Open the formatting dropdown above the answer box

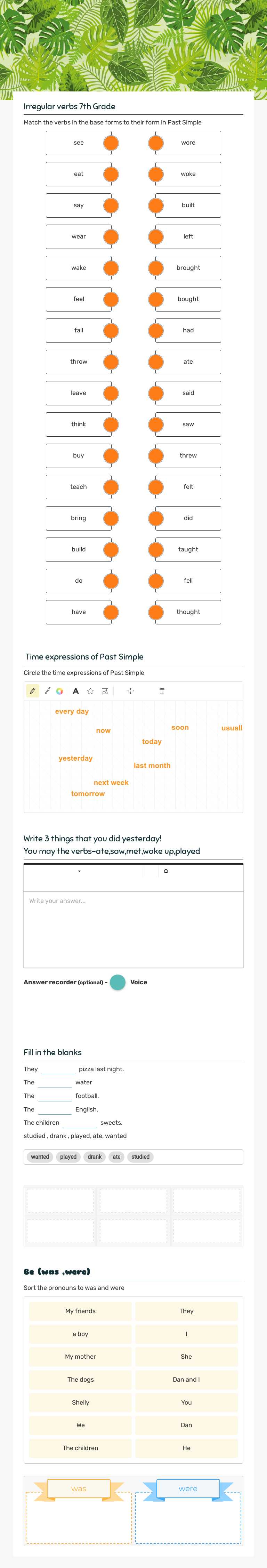(x=79, y=873)
